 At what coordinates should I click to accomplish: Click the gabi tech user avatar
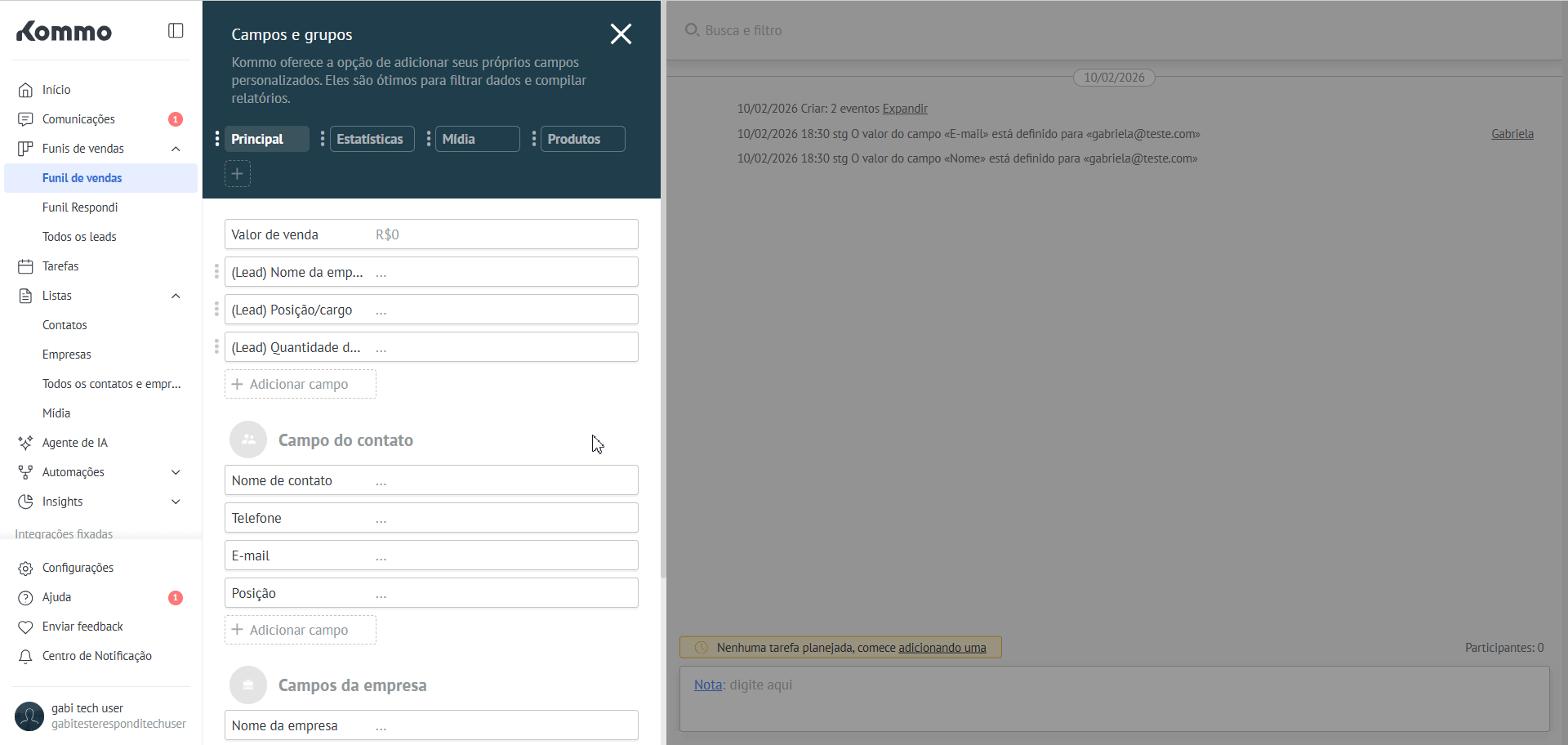tap(29, 716)
